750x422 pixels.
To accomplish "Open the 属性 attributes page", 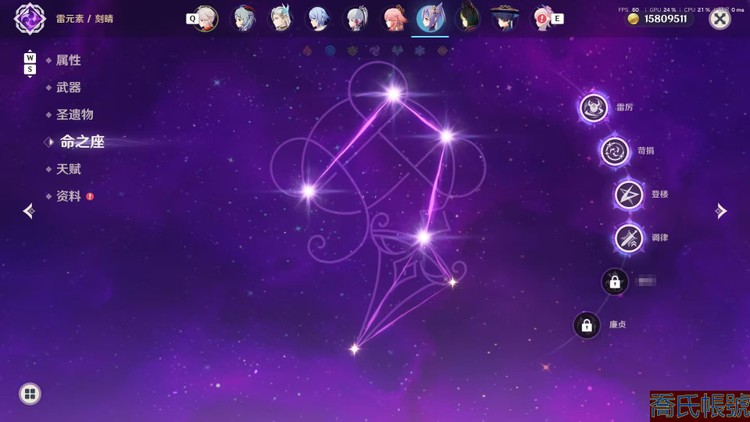I will (68, 60).
